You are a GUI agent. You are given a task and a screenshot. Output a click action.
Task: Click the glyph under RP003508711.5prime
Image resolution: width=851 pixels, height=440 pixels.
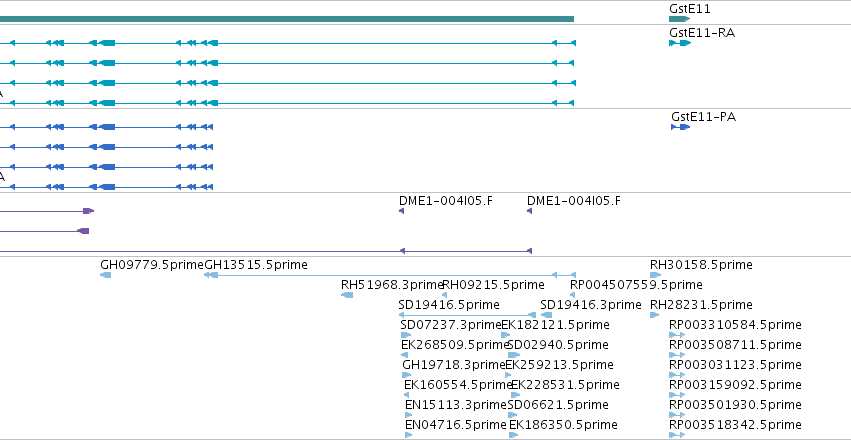[x=677, y=355]
